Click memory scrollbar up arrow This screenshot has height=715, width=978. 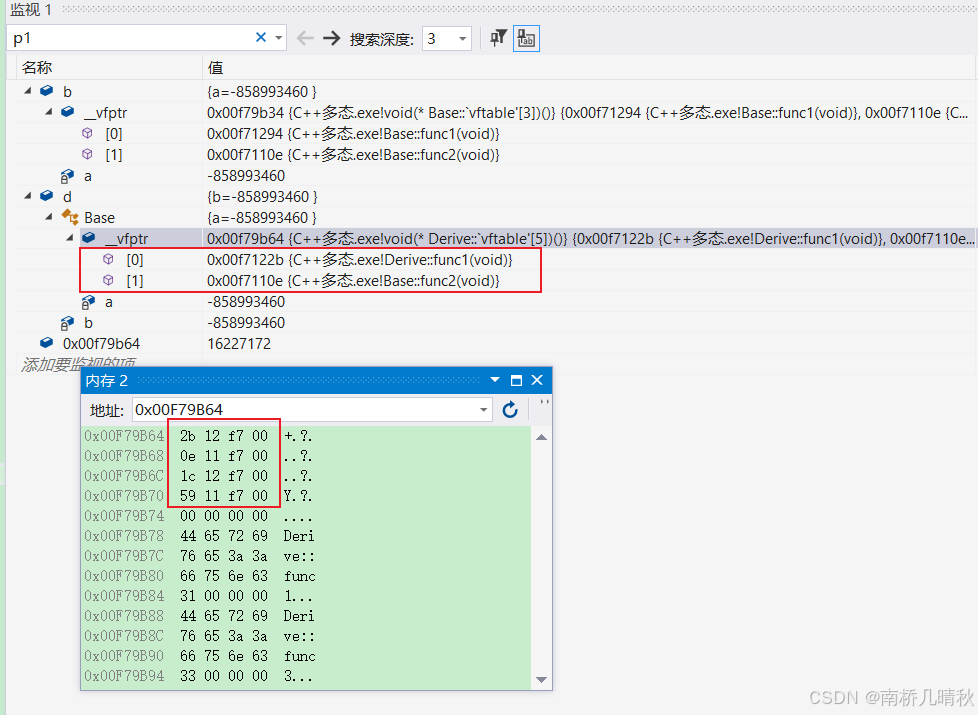click(541, 437)
